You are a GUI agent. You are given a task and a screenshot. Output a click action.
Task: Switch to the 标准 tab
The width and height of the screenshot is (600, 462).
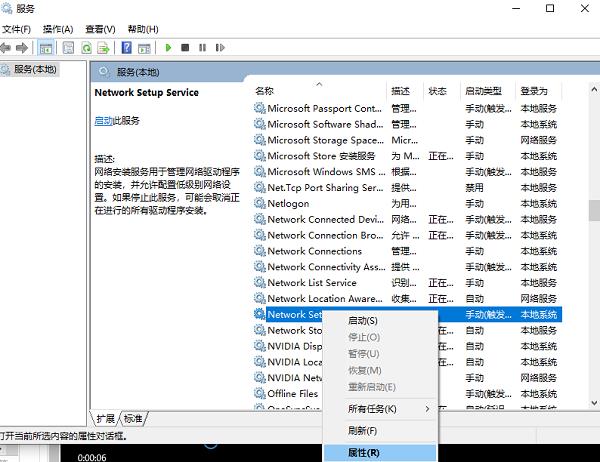[x=133, y=419]
